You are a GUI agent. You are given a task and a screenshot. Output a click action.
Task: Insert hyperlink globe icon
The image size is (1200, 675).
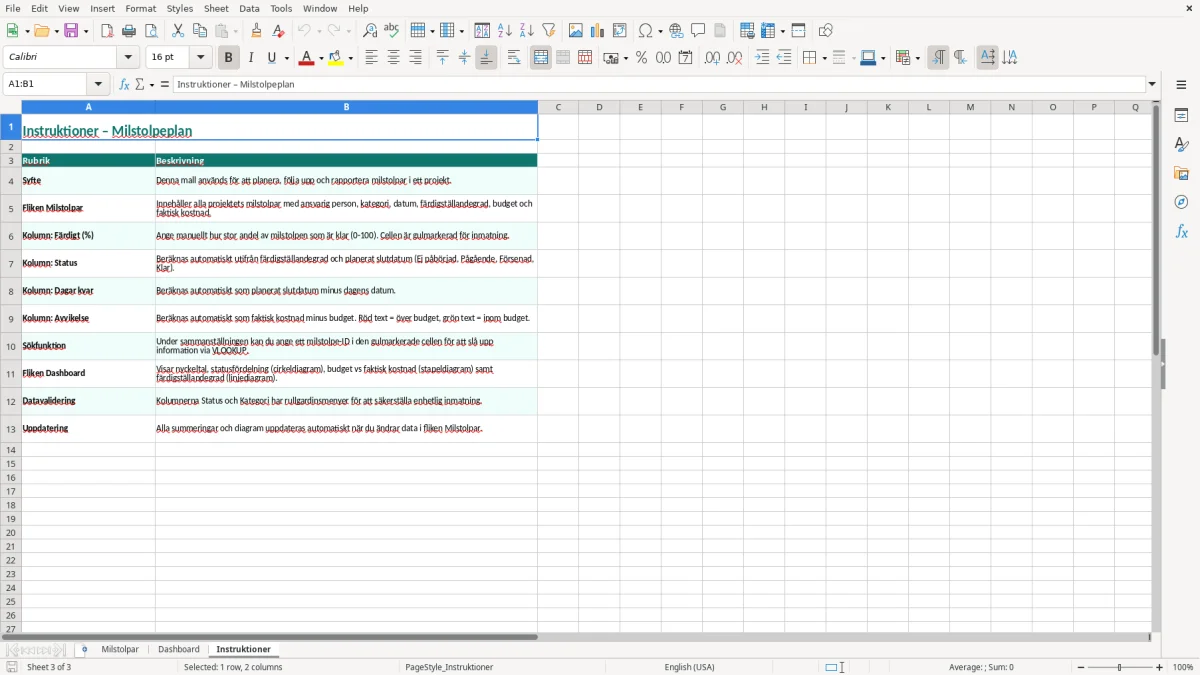pos(676,31)
